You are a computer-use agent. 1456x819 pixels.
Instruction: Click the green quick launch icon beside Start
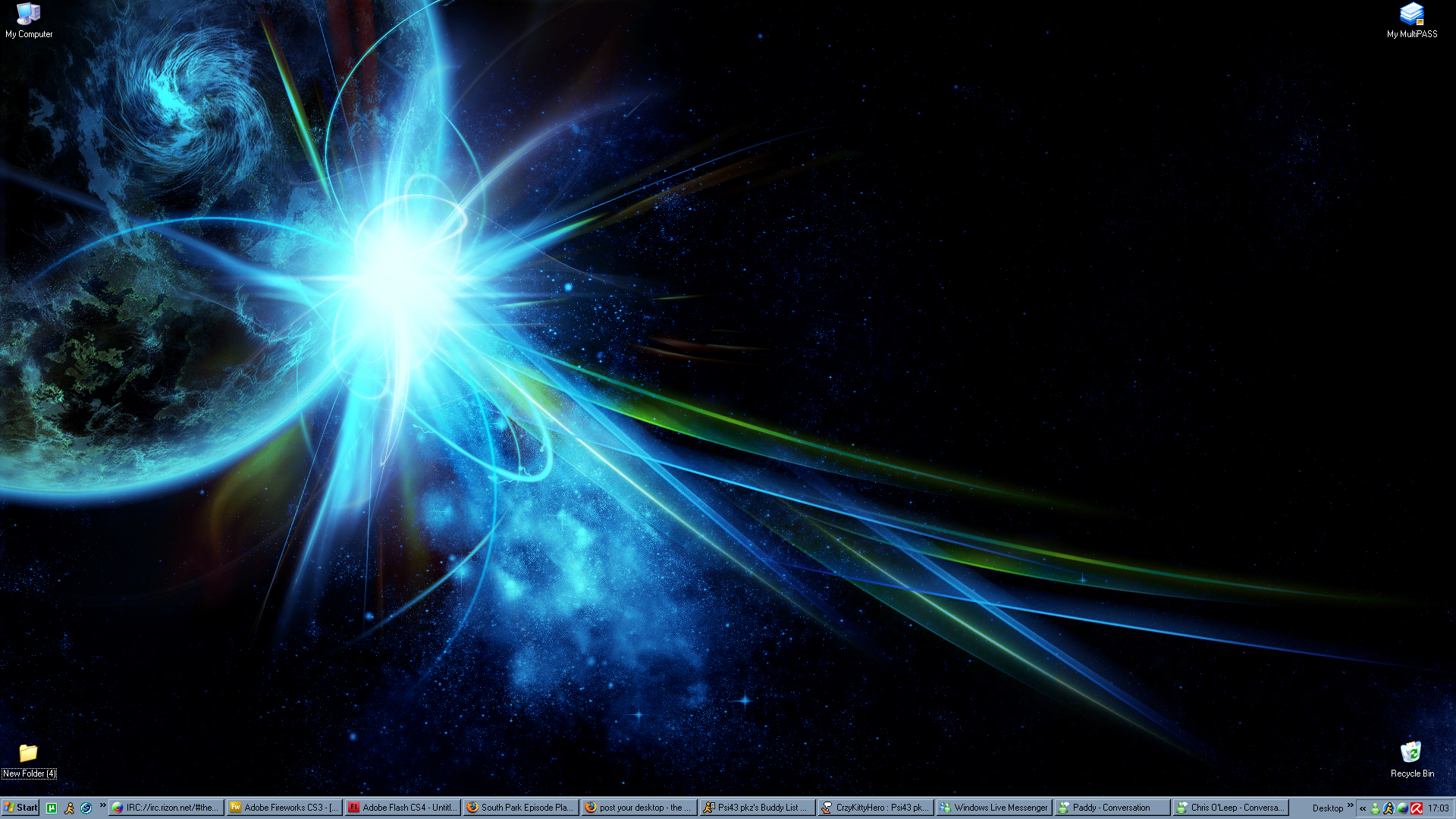[52, 808]
